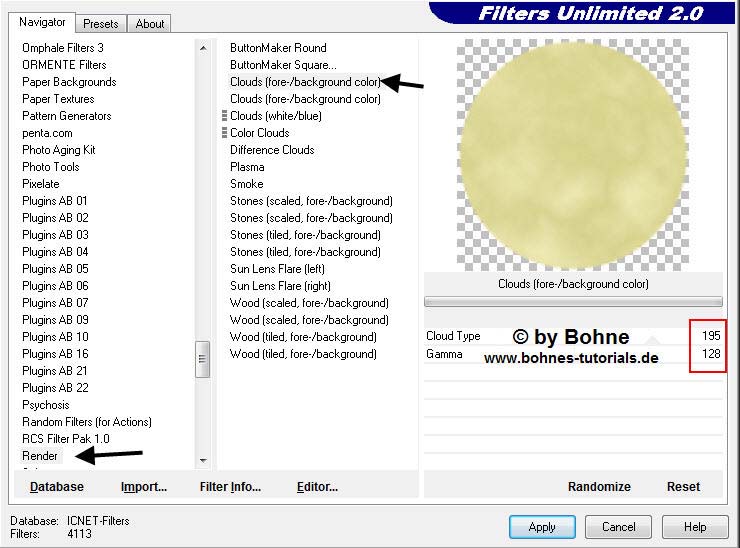Switch to the Presets tab

[101, 23]
